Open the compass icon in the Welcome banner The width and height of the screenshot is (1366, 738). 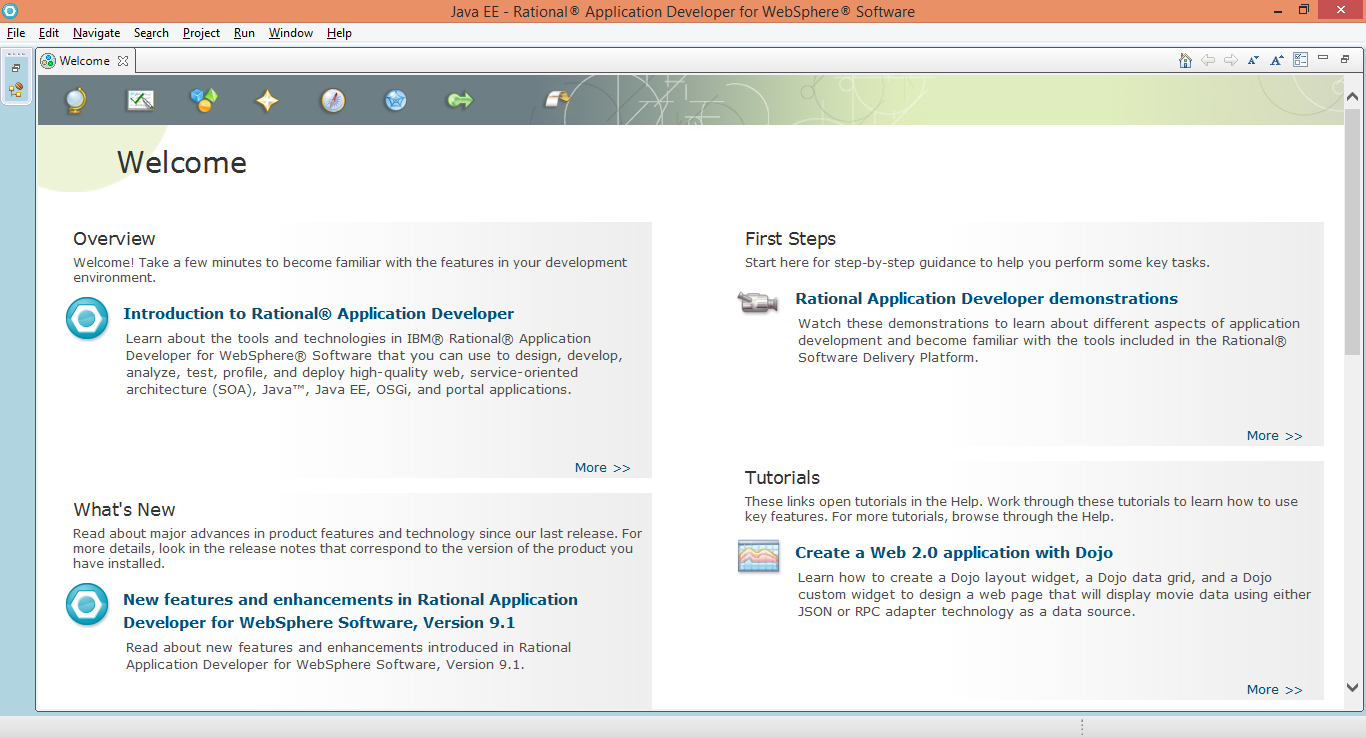(x=333, y=100)
